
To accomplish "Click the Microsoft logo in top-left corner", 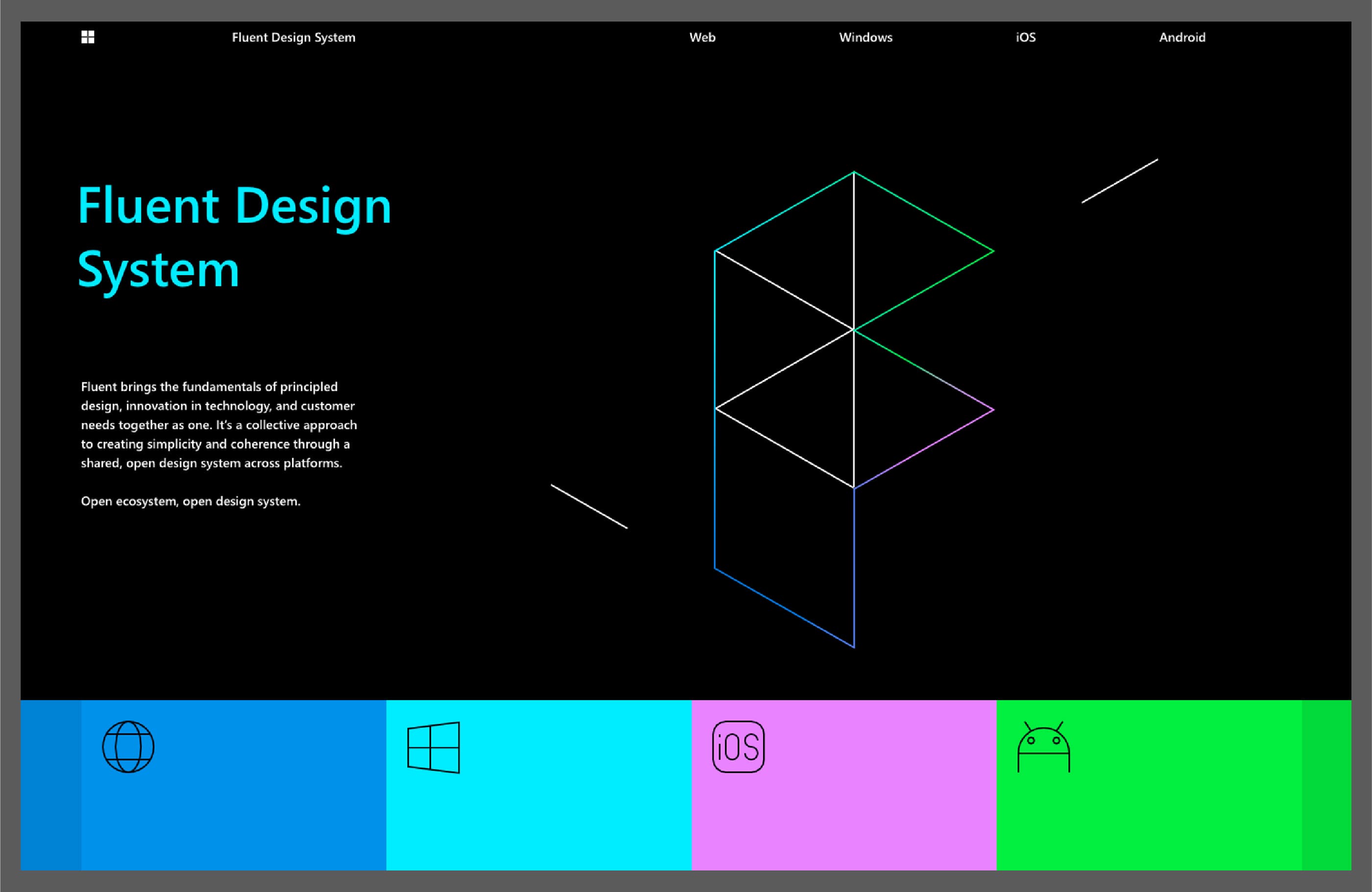I will click(x=88, y=38).
